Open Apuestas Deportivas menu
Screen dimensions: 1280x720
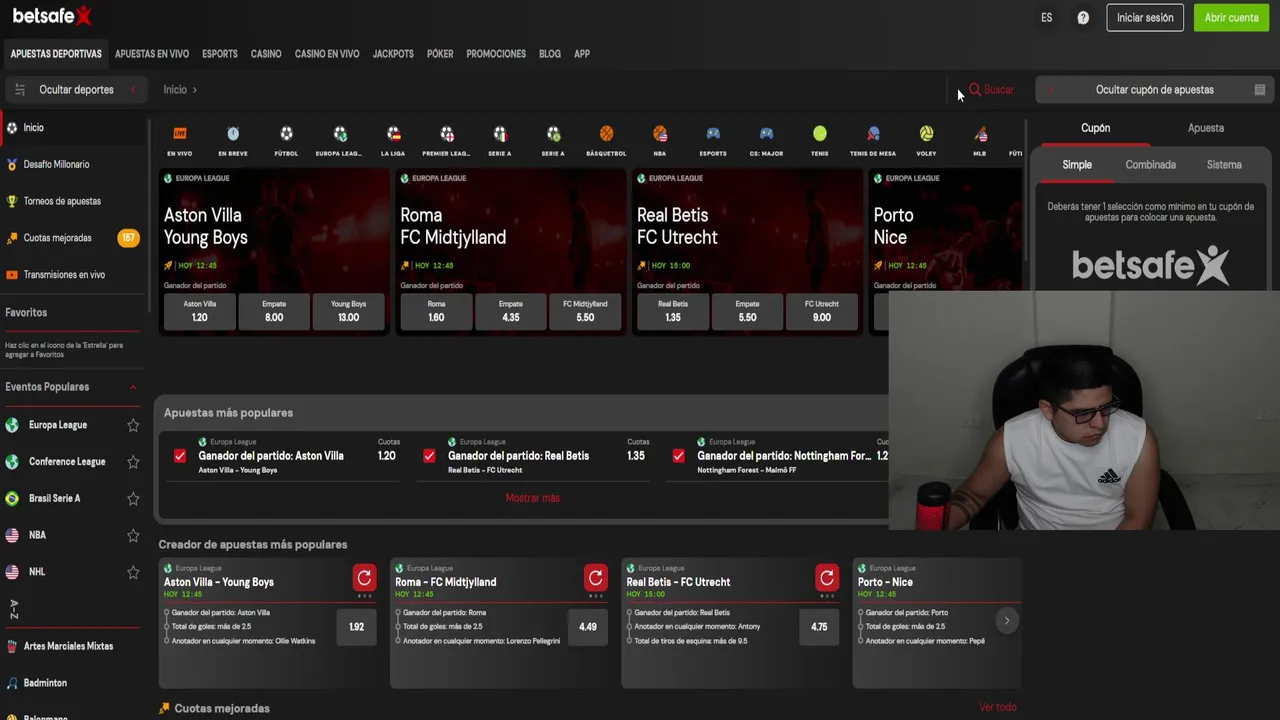pos(56,54)
